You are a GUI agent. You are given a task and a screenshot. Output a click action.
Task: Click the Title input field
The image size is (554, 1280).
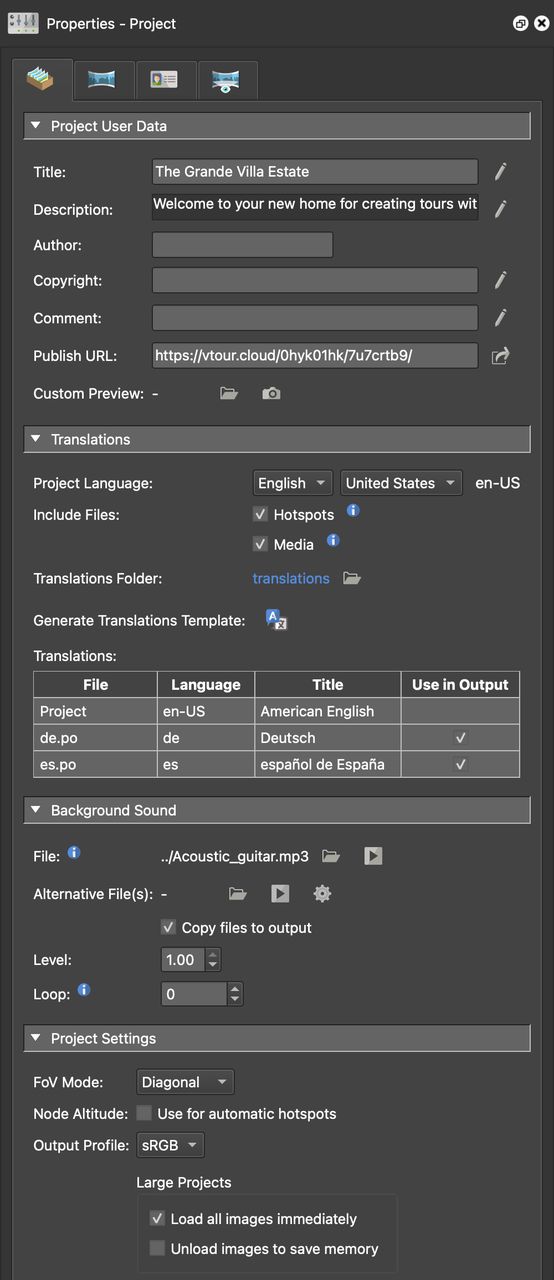[x=315, y=172]
